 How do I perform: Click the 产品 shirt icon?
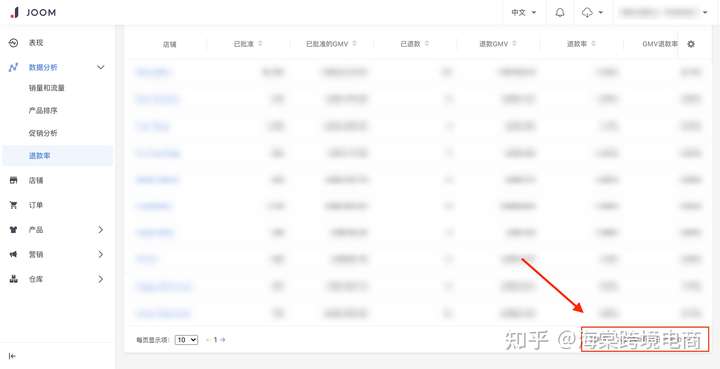click(x=13, y=229)
